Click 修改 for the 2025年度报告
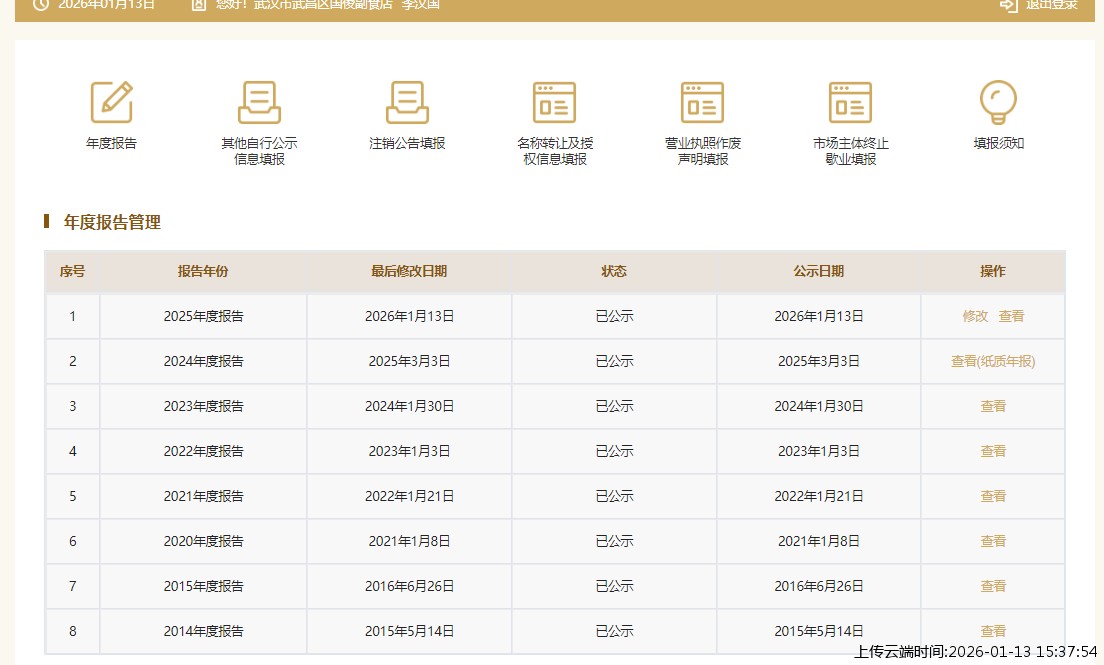Viewport: 1104px width, 665px height. [x=975, y=316]
